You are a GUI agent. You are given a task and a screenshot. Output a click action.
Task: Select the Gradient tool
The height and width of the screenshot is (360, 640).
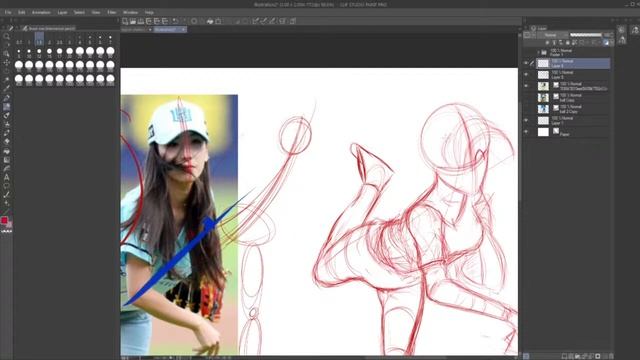[x=6, y=160]
